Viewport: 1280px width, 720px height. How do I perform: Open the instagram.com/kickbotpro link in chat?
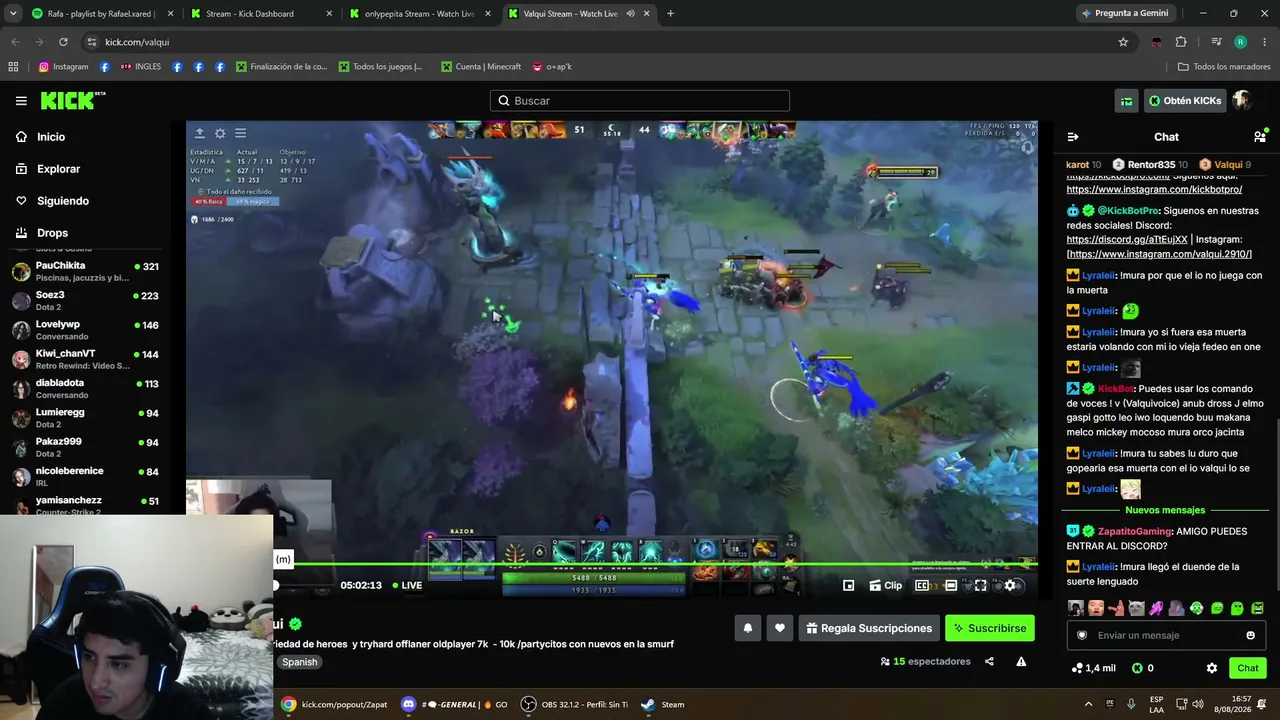pyautogui.click(x=1154, y=189)
